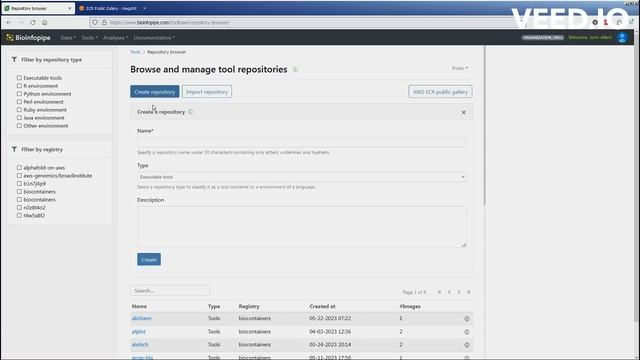Jump to the first page of the table
Image resolution: width=640 pixels, height=360 pixels.
[439, 292]
